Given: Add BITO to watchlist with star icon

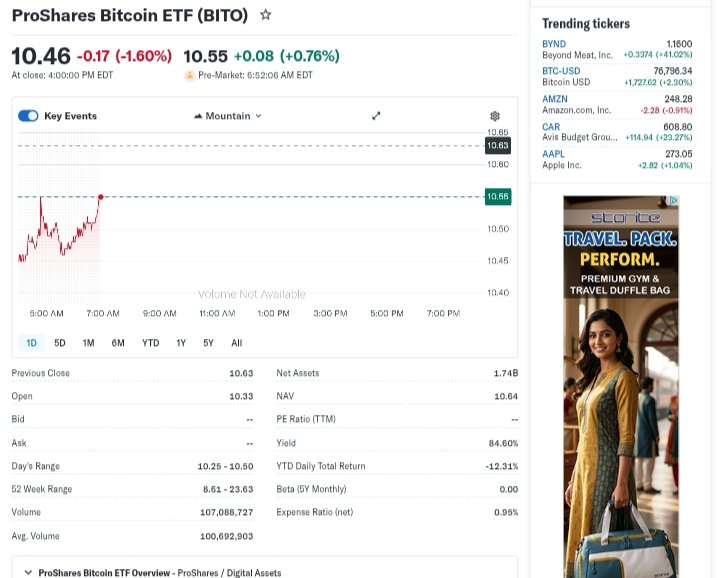Looking at the screenshot, I should tap(265, 16).
